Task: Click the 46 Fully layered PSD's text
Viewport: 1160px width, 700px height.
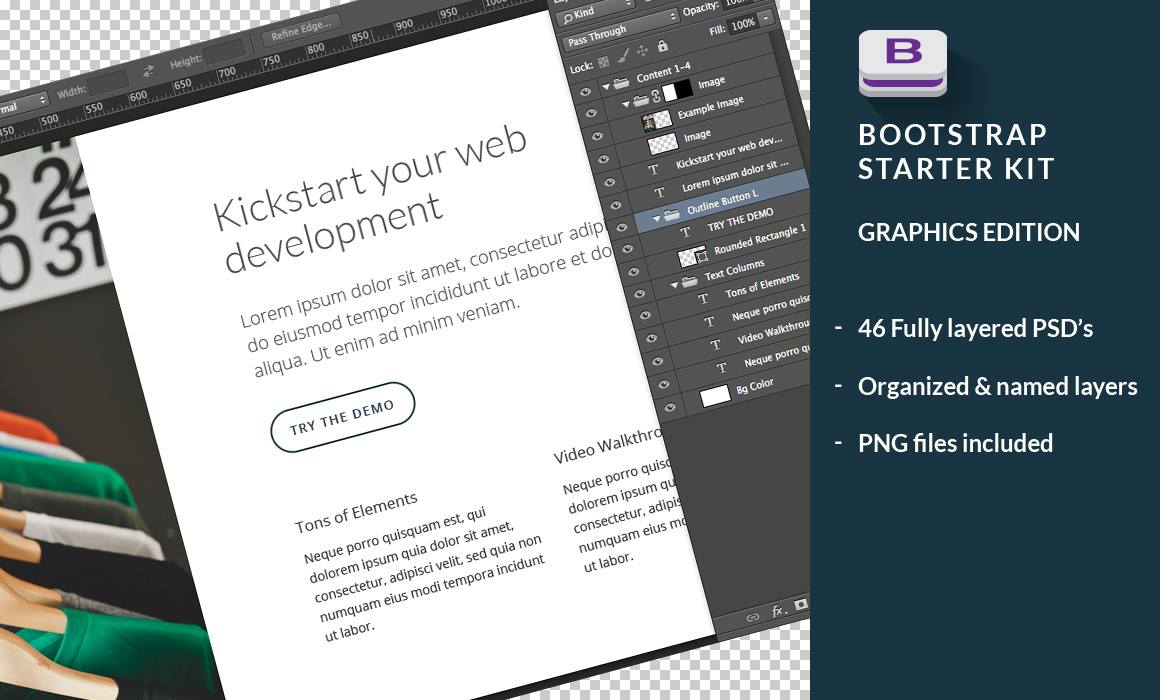Action: pos(976,329)
